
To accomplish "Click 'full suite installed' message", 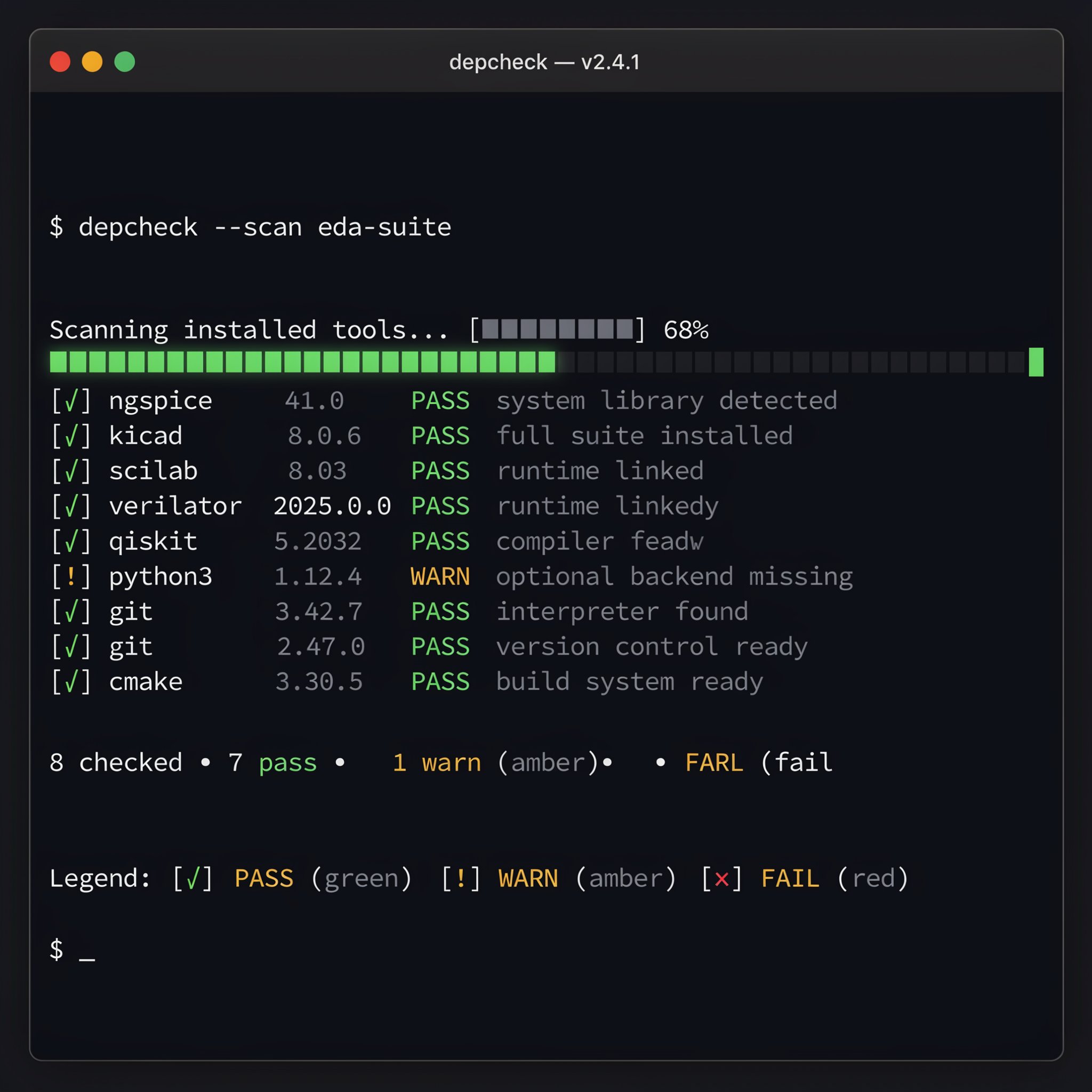I will 644,436.
